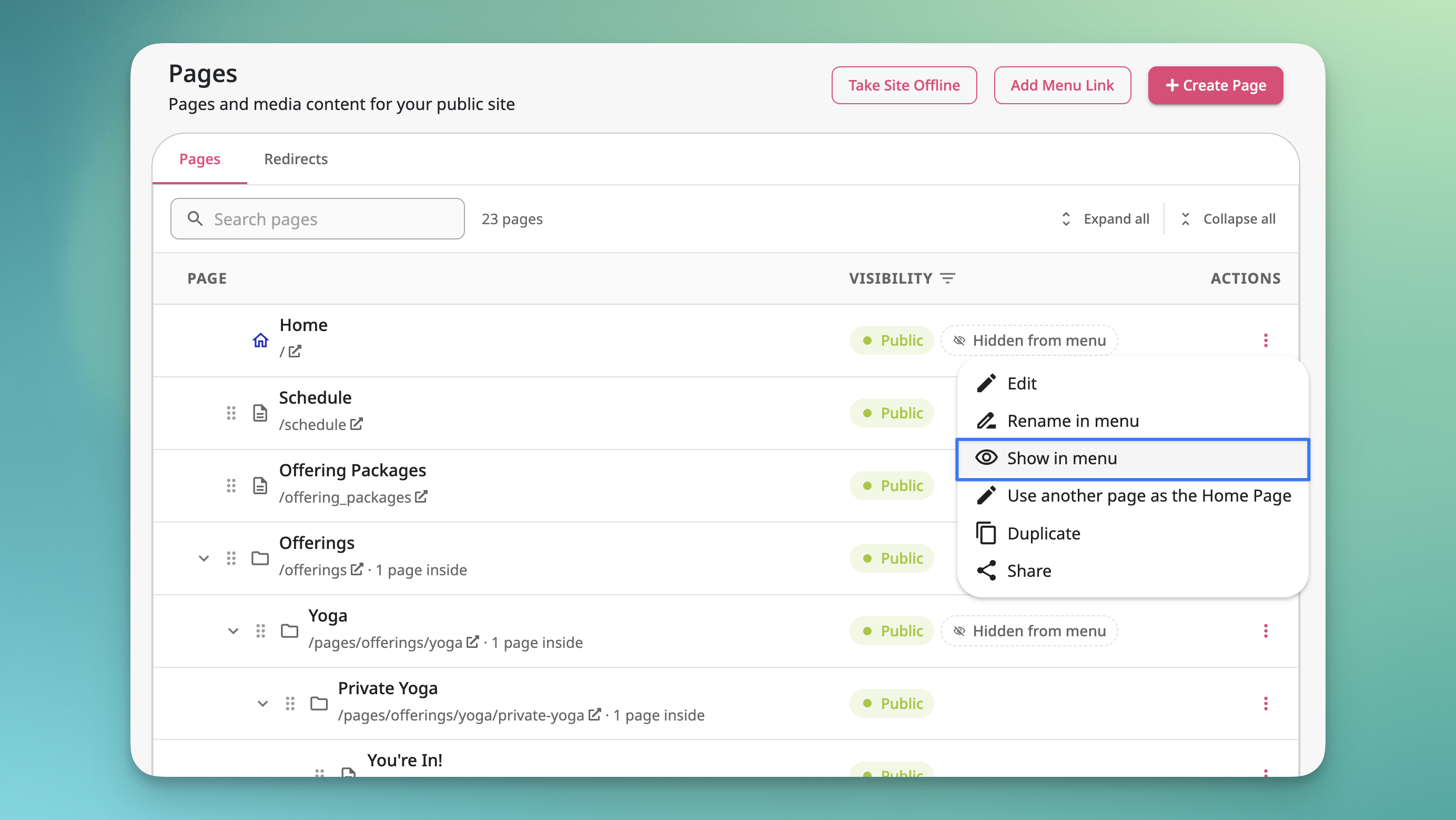Collapse all pages in the tree
Viewport: 1456px width, 820px height.
pos(1228,219)
